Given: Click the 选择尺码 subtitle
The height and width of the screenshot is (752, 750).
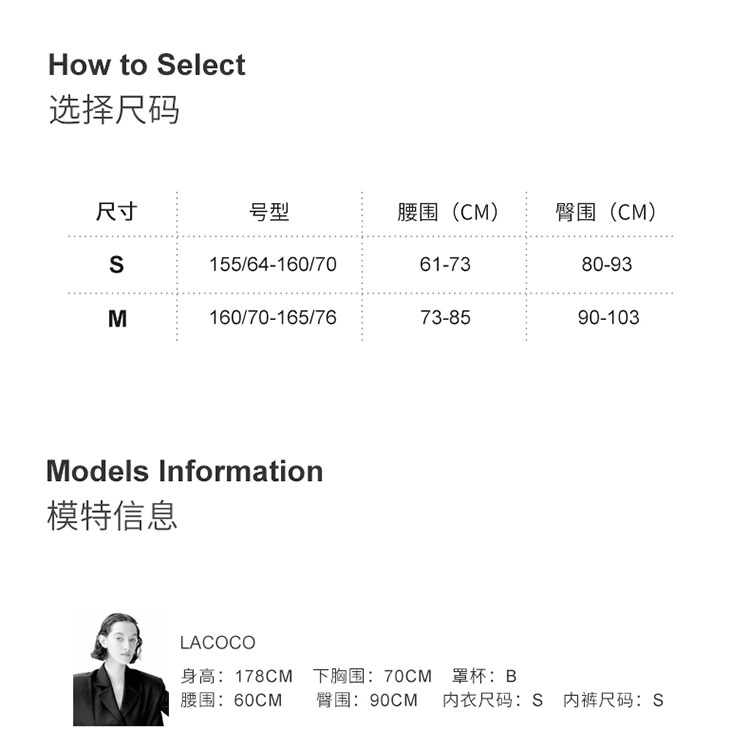Looking at the screenshot, I should click(114, 110).
